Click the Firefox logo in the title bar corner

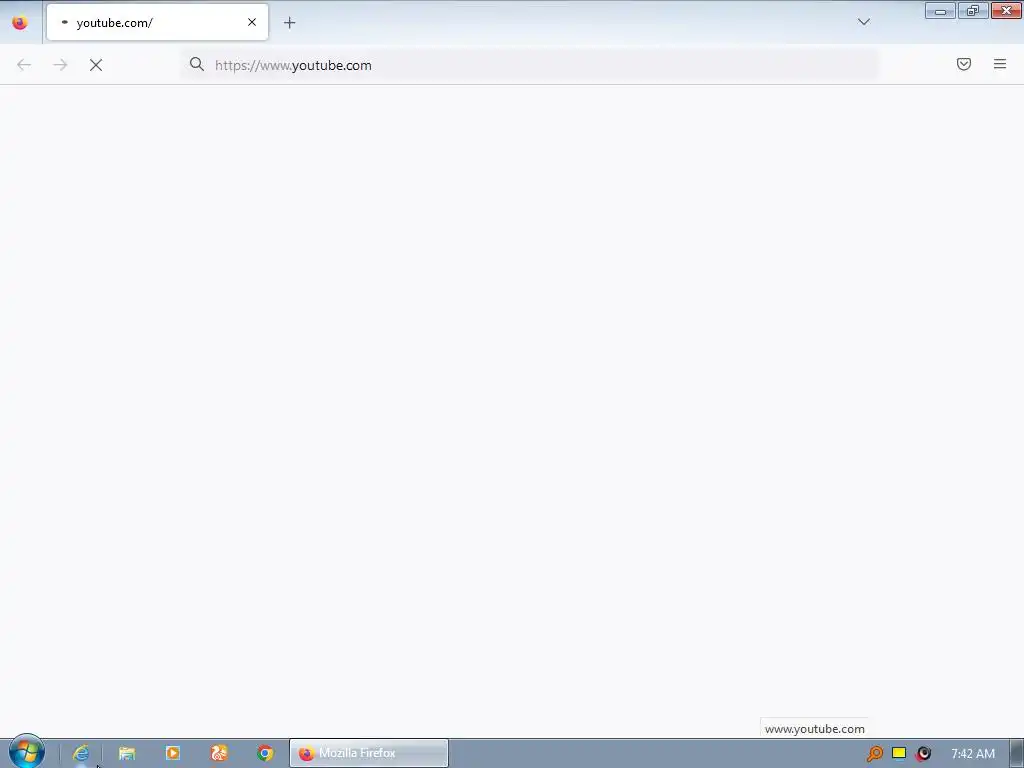pyautogui.click(x=20, y=23)
